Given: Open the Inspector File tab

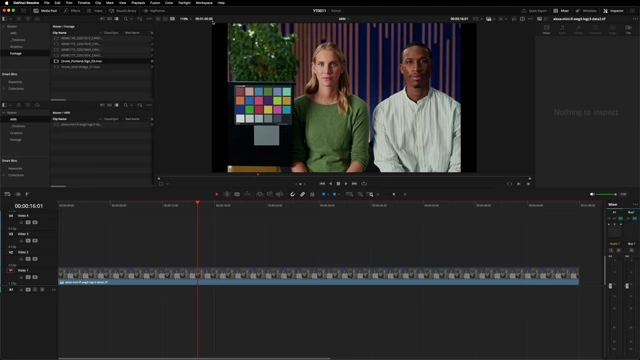Looking at the screenshot, I should click(x=629, y=29).
